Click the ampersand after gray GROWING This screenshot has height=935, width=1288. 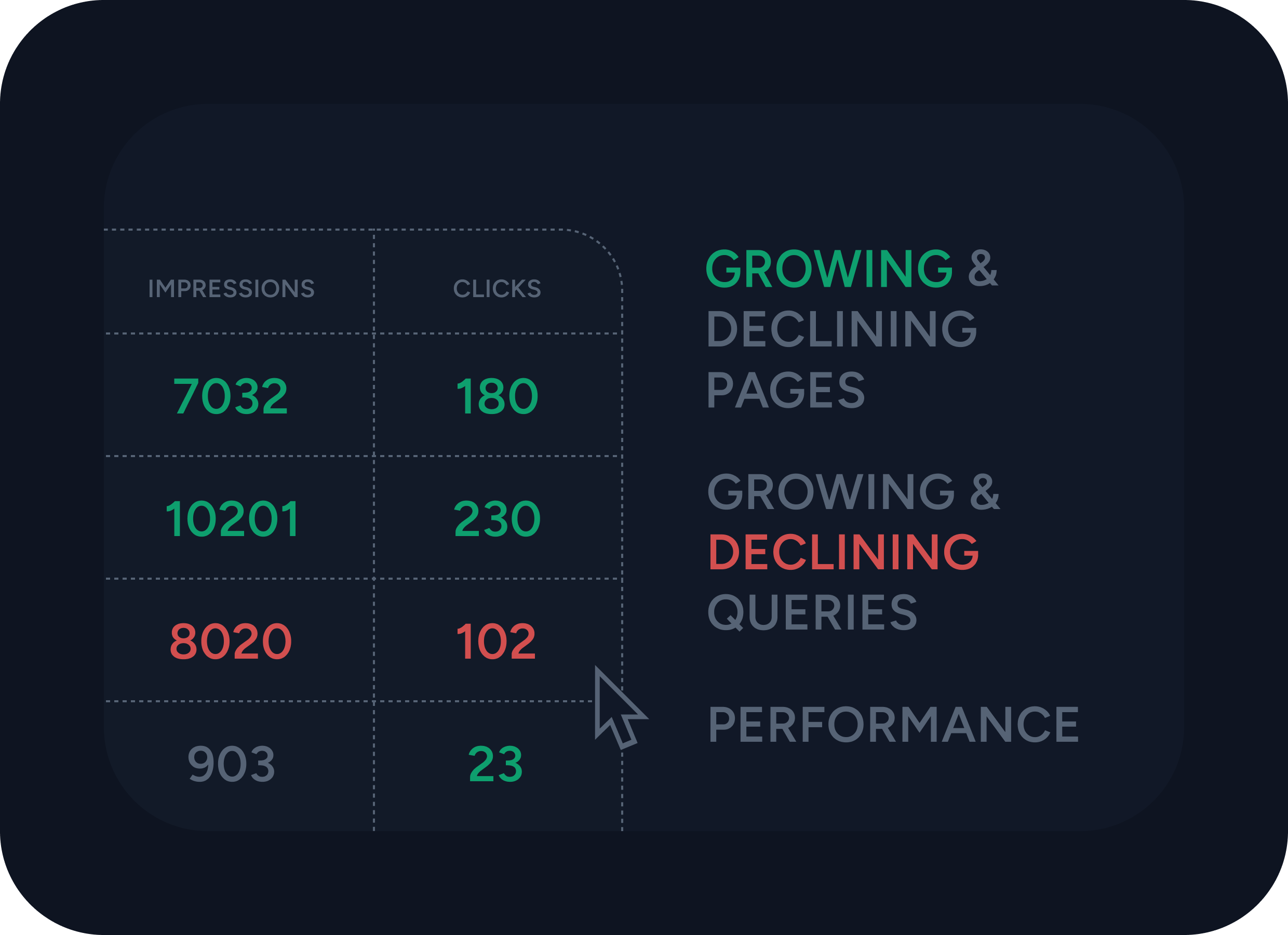point(985,491)
